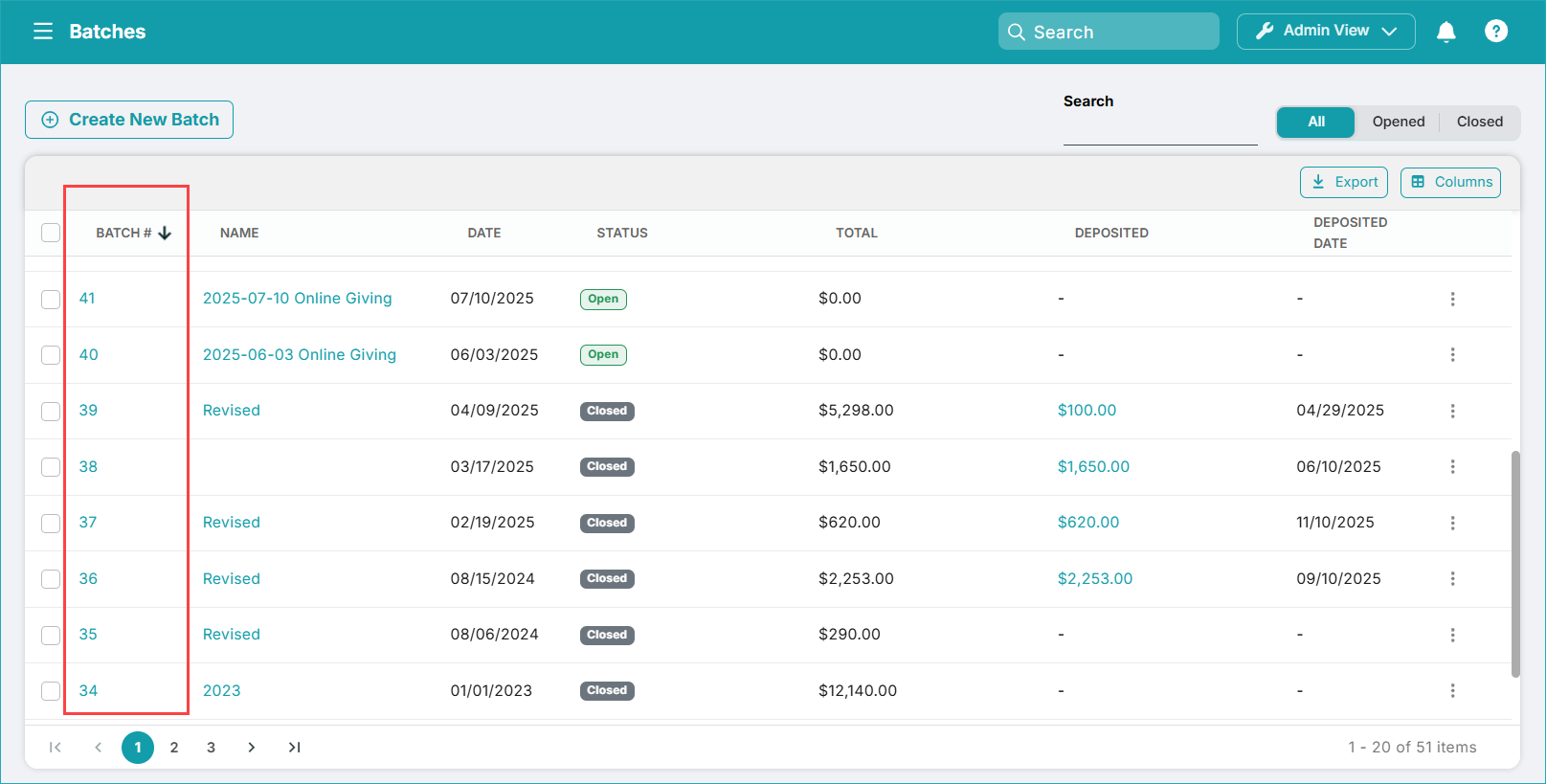1546x784 pixels.
Task: Switch to Closed batches filter
Action: pos(1480,122)
